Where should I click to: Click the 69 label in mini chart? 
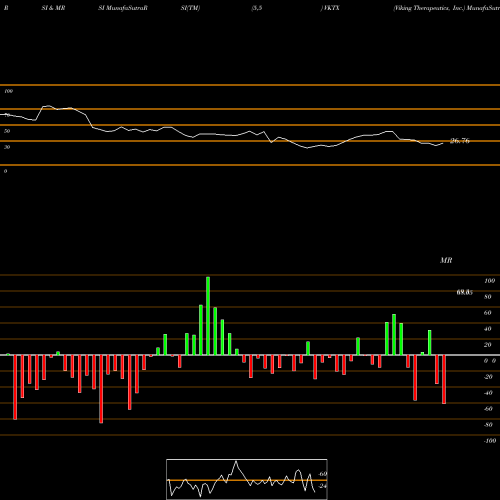click(323, 474)
